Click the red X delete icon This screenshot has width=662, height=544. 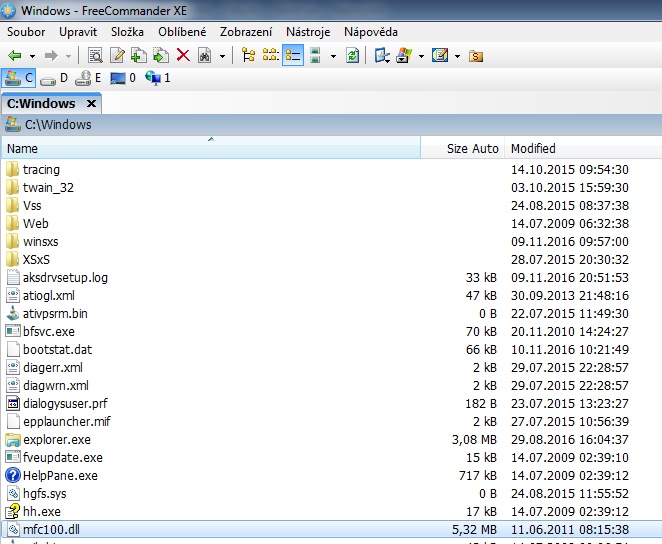183,56
